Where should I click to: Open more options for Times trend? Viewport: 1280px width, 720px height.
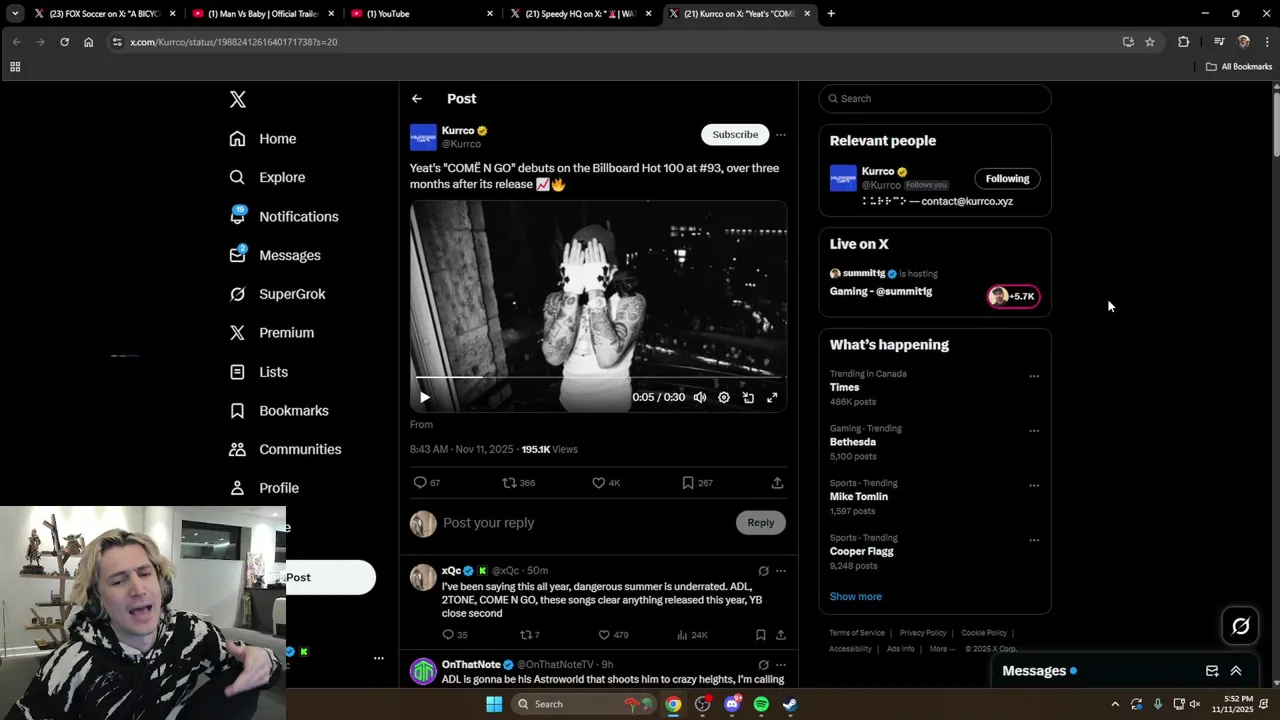tap(1034, 377)
